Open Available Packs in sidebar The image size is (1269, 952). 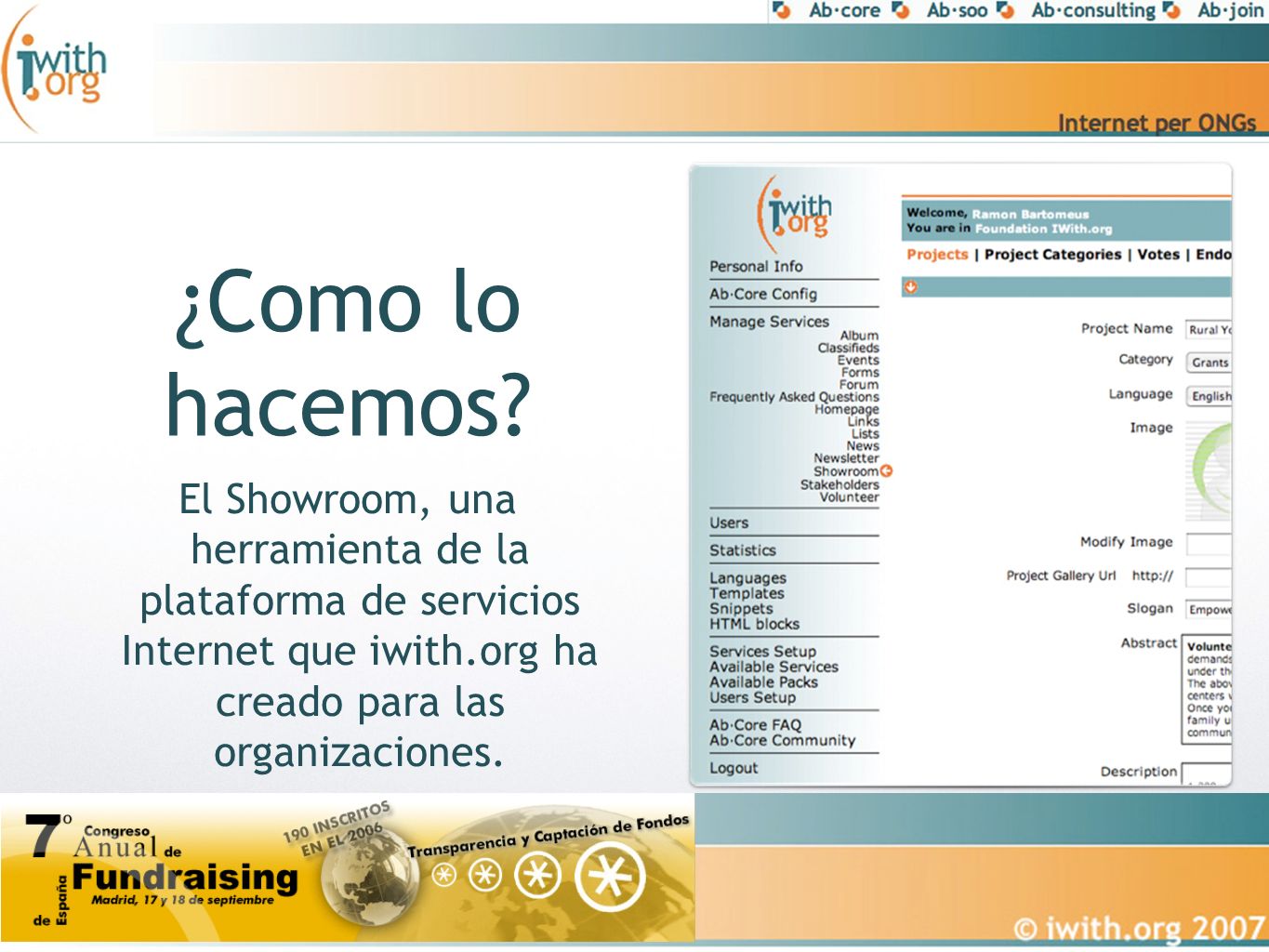point(763,681)
